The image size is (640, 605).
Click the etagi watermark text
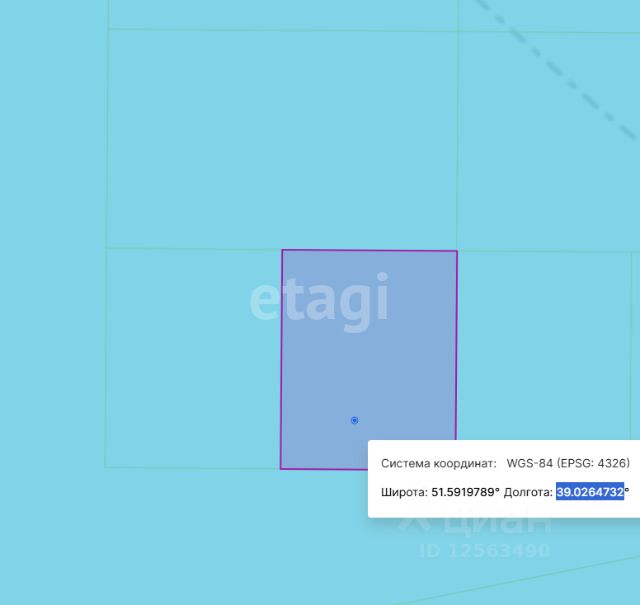coord(319,301)
